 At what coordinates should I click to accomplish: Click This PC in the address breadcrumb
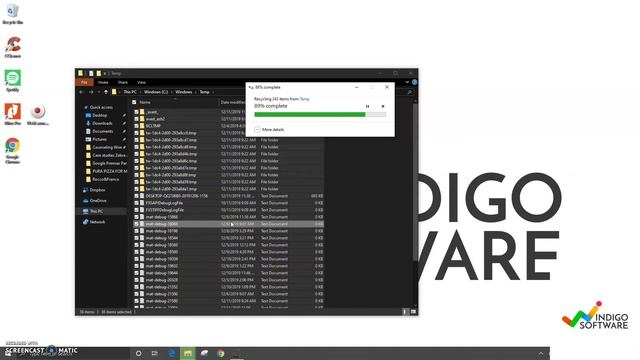tap(130, 92)
